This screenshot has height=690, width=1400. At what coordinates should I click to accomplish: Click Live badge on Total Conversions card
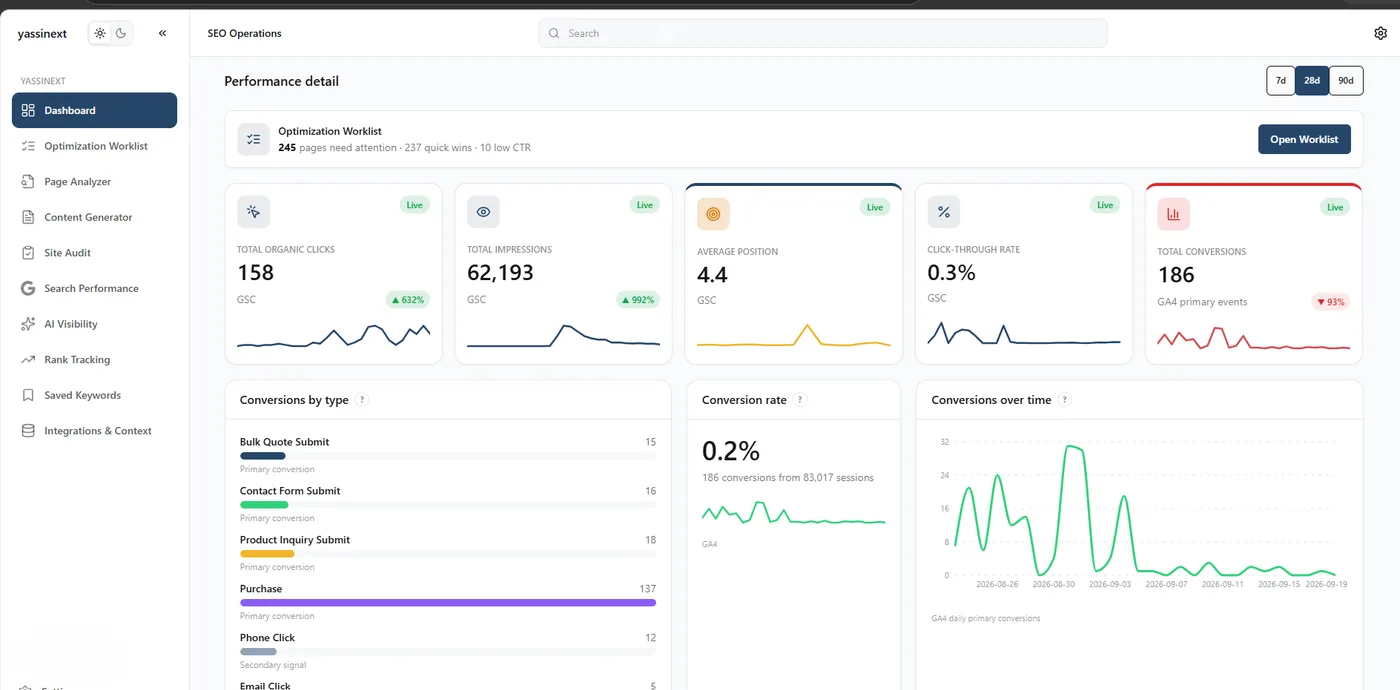pyautogui.click(x=1334, y=207)
